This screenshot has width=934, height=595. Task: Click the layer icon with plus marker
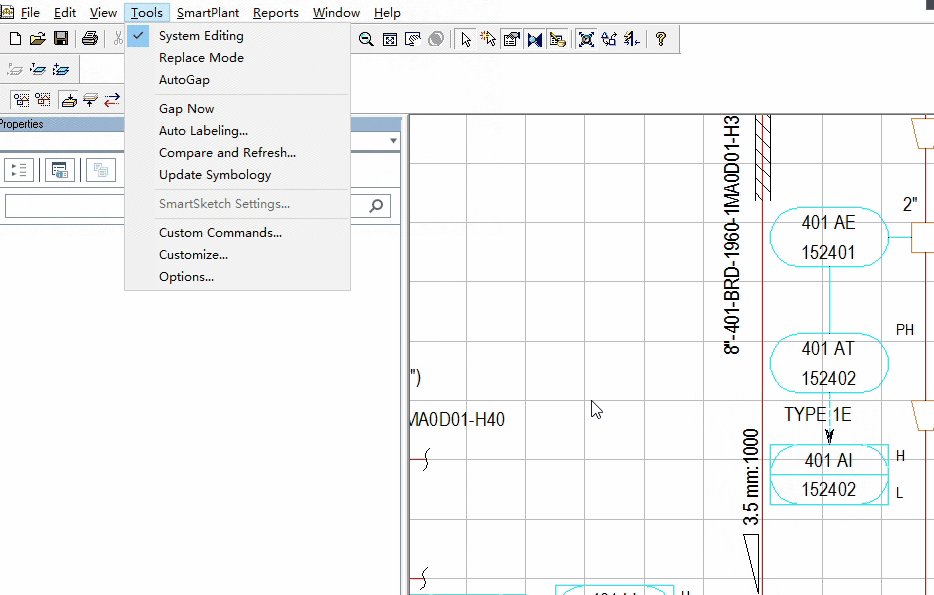coord(61,70)
